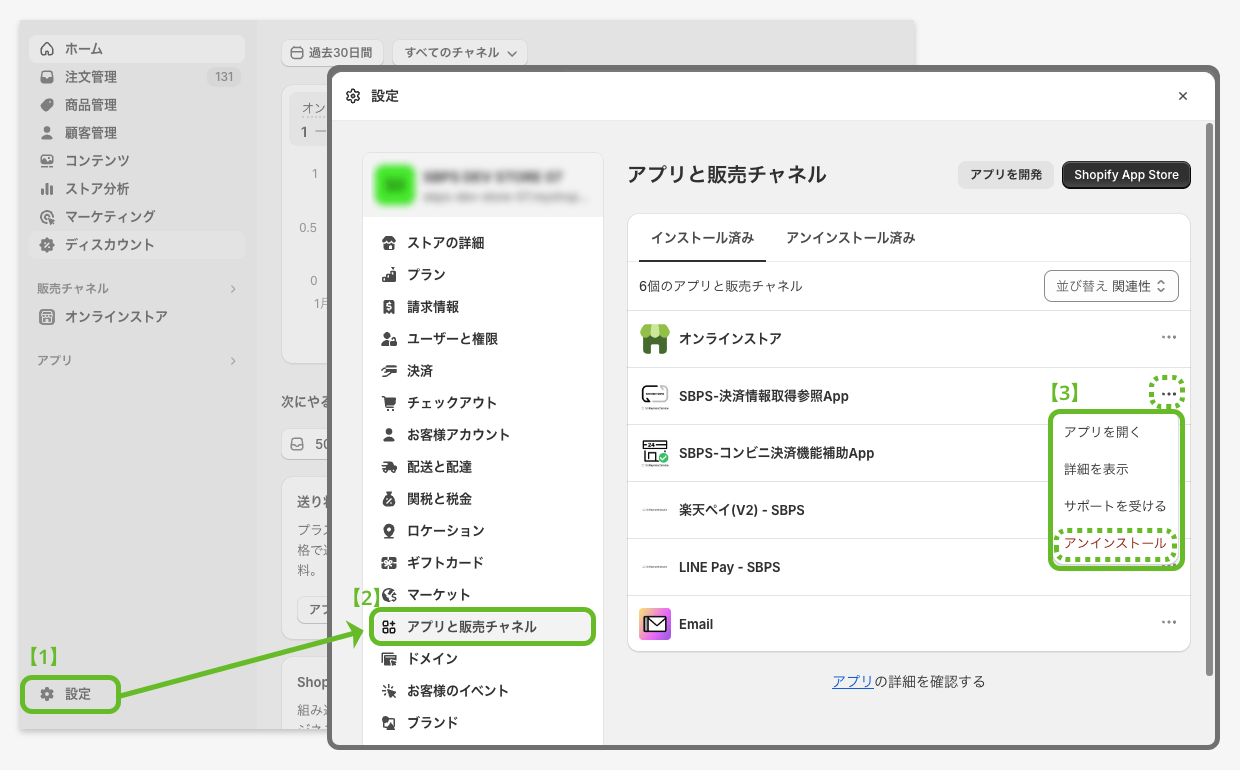The image size is (1240, 771).
Task: Expand the アプリ section chevron in sidebar
Action: click(233, 361)
